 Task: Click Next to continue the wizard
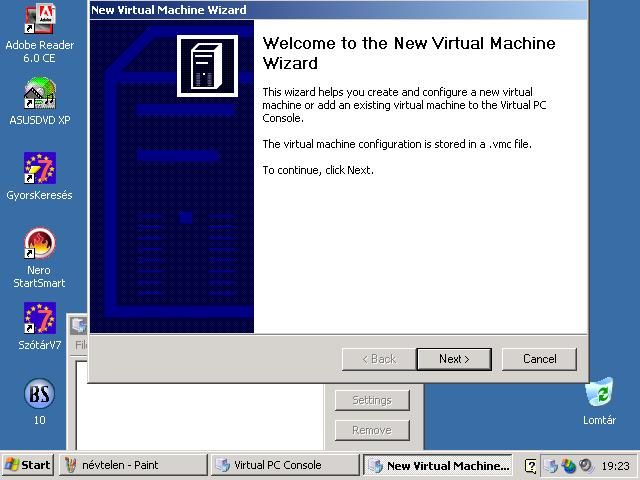coord(454,359)
